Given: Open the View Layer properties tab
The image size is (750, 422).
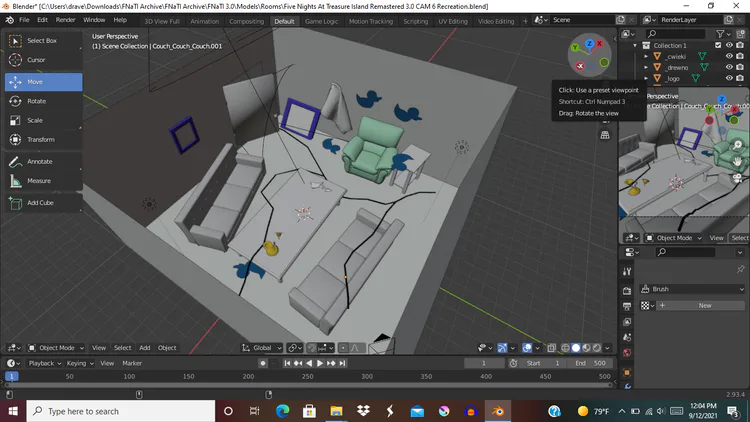Looking at the screenshot, I should [627, 322].
